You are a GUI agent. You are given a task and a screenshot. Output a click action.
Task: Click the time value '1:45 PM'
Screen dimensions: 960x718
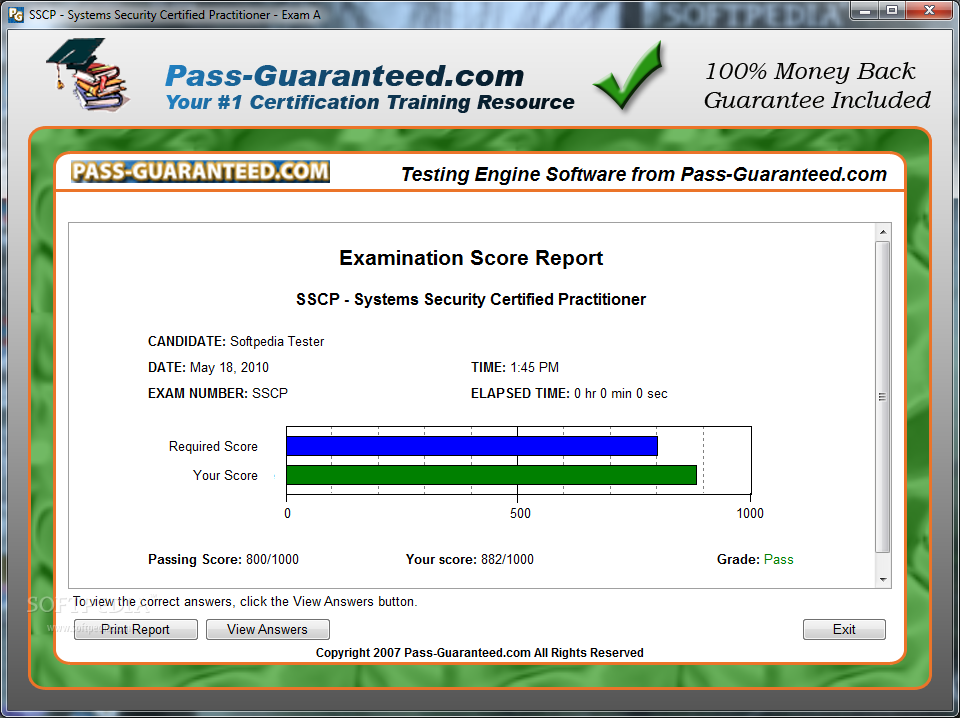[x=534, y=367]
